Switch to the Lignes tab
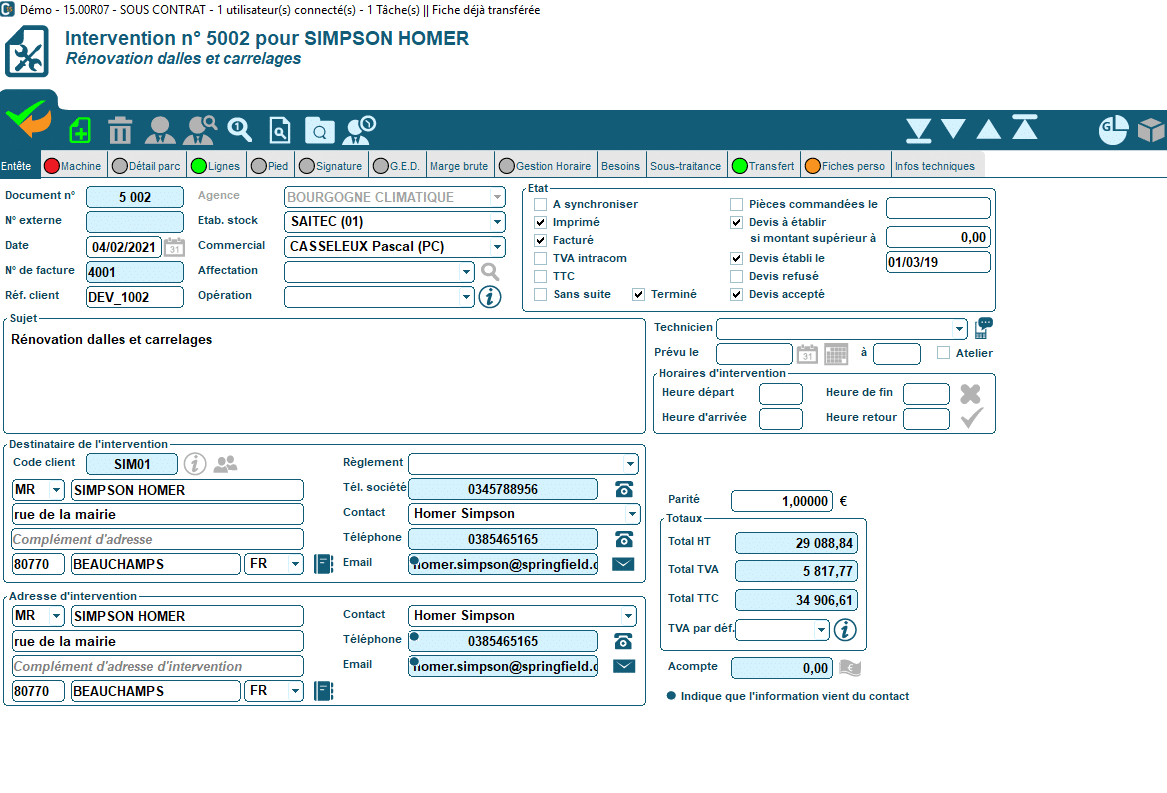The width and height of the screenshot is (1167, 793). click(215, 166)
